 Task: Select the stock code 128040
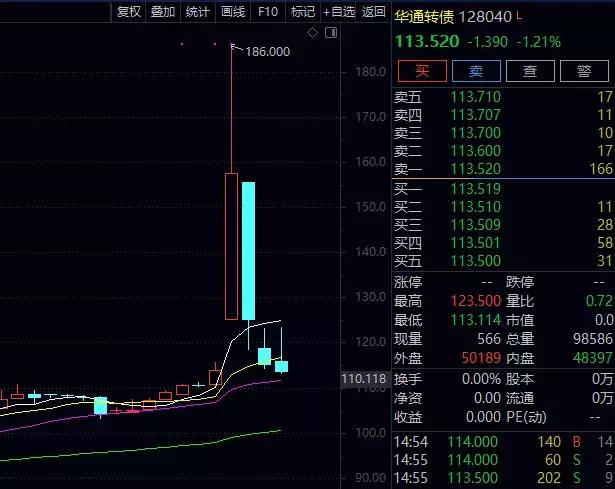pos(485,17)
